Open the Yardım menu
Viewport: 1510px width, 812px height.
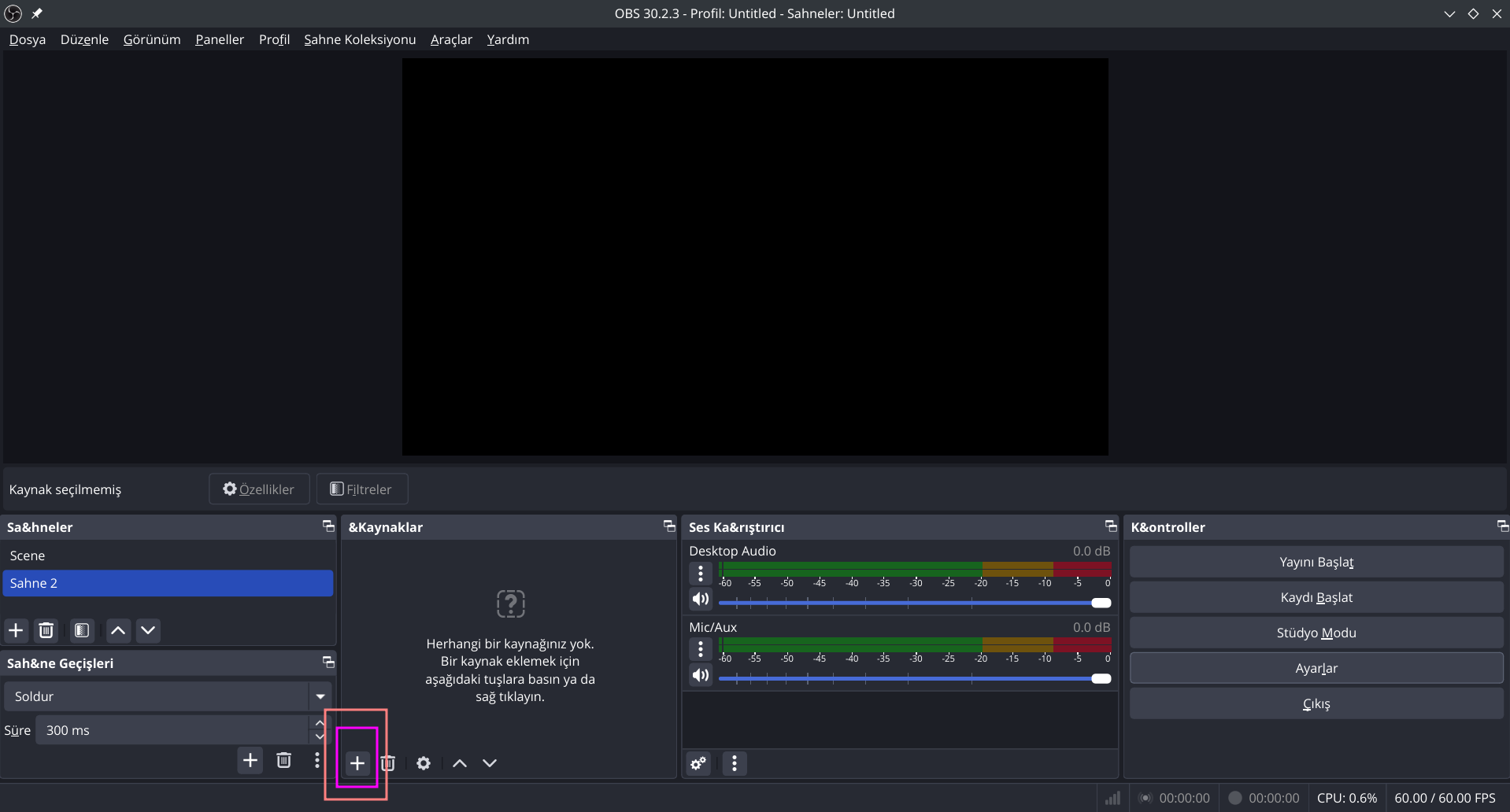508,39
